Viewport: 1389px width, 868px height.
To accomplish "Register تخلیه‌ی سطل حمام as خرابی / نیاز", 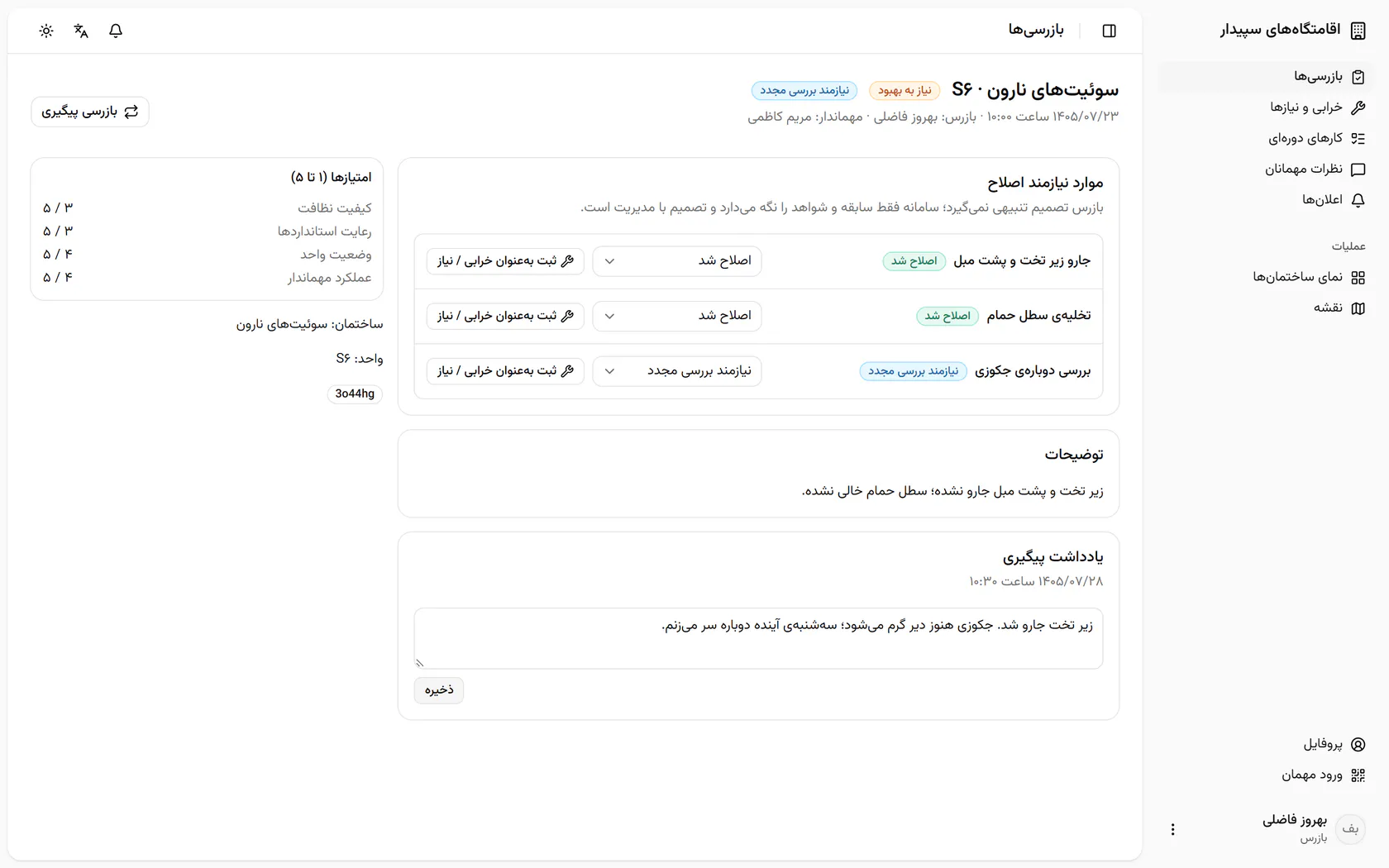I will coord(505,316).
